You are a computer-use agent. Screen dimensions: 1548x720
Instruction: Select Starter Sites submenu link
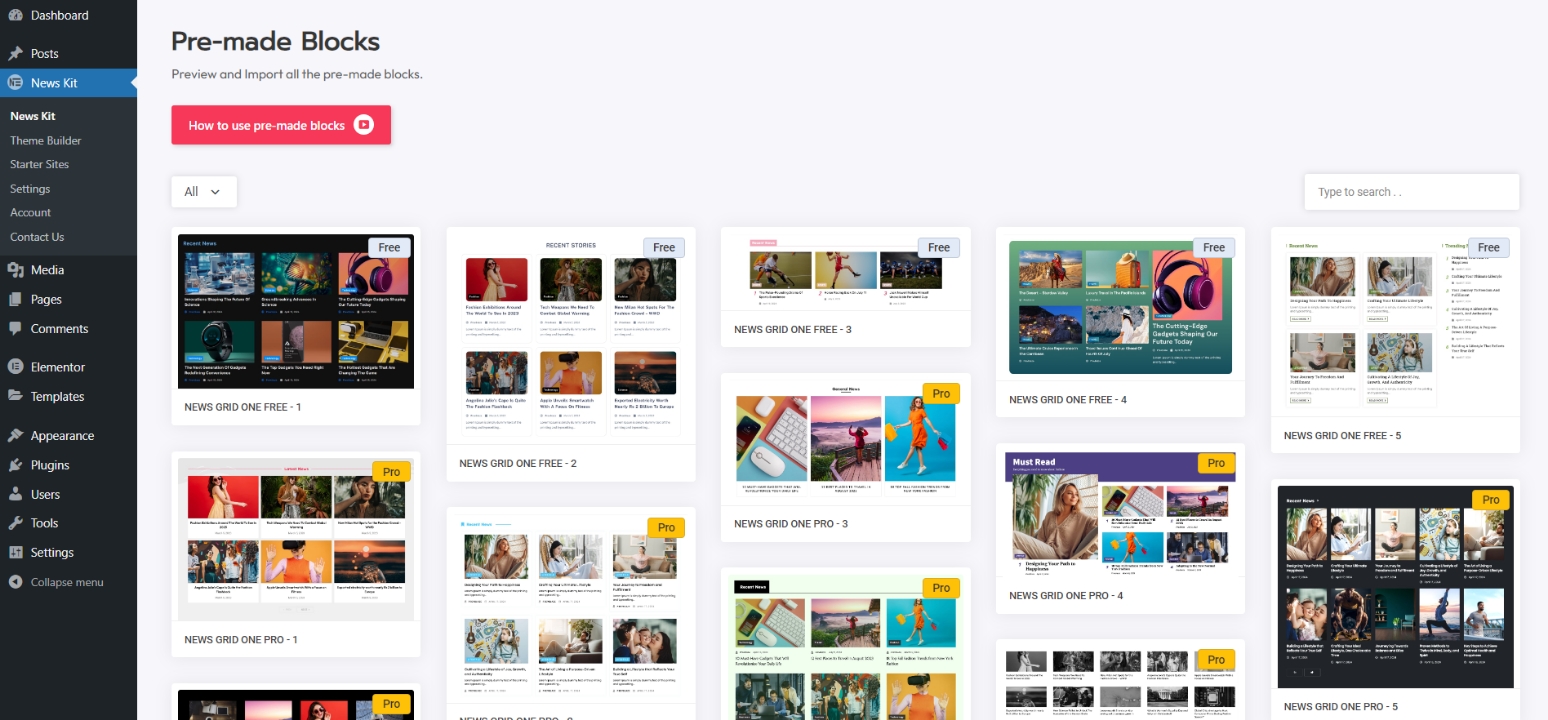(x=40, y=164)
